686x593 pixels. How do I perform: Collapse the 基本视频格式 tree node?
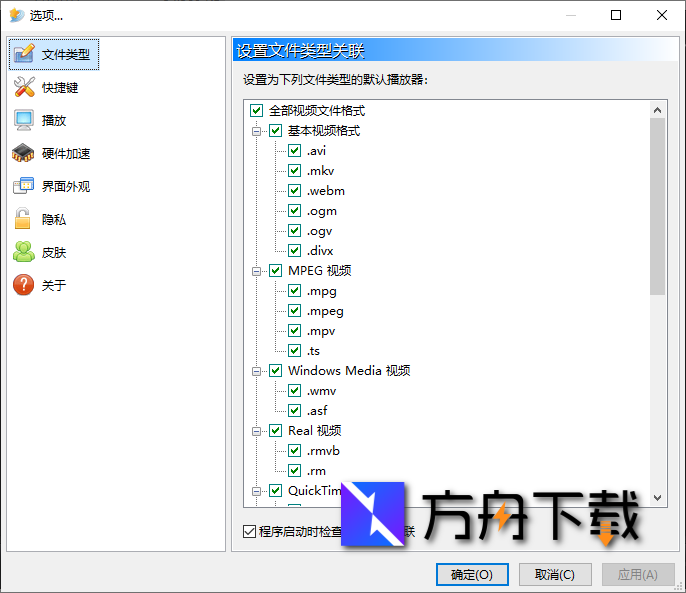coord(256,131)
